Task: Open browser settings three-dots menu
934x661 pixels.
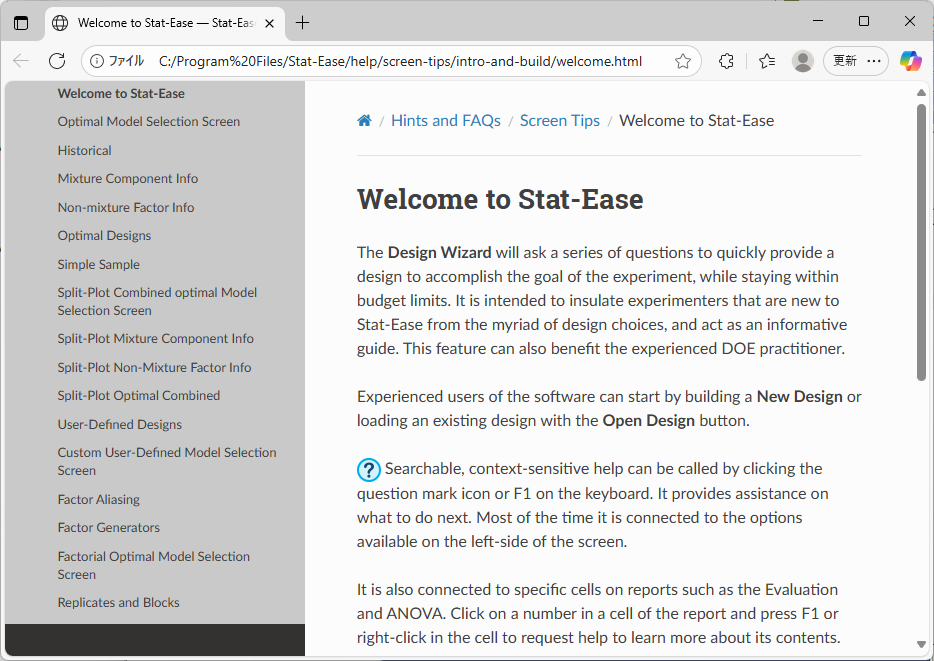Action: tap(875, 61)
